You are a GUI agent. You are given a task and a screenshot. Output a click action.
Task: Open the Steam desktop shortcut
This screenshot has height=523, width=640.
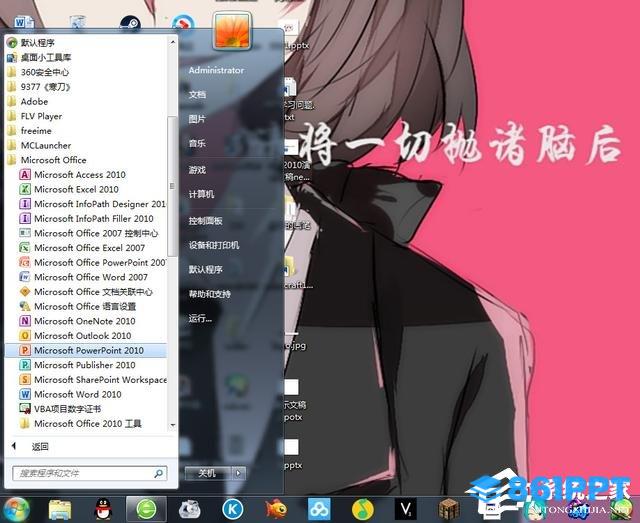131,23
